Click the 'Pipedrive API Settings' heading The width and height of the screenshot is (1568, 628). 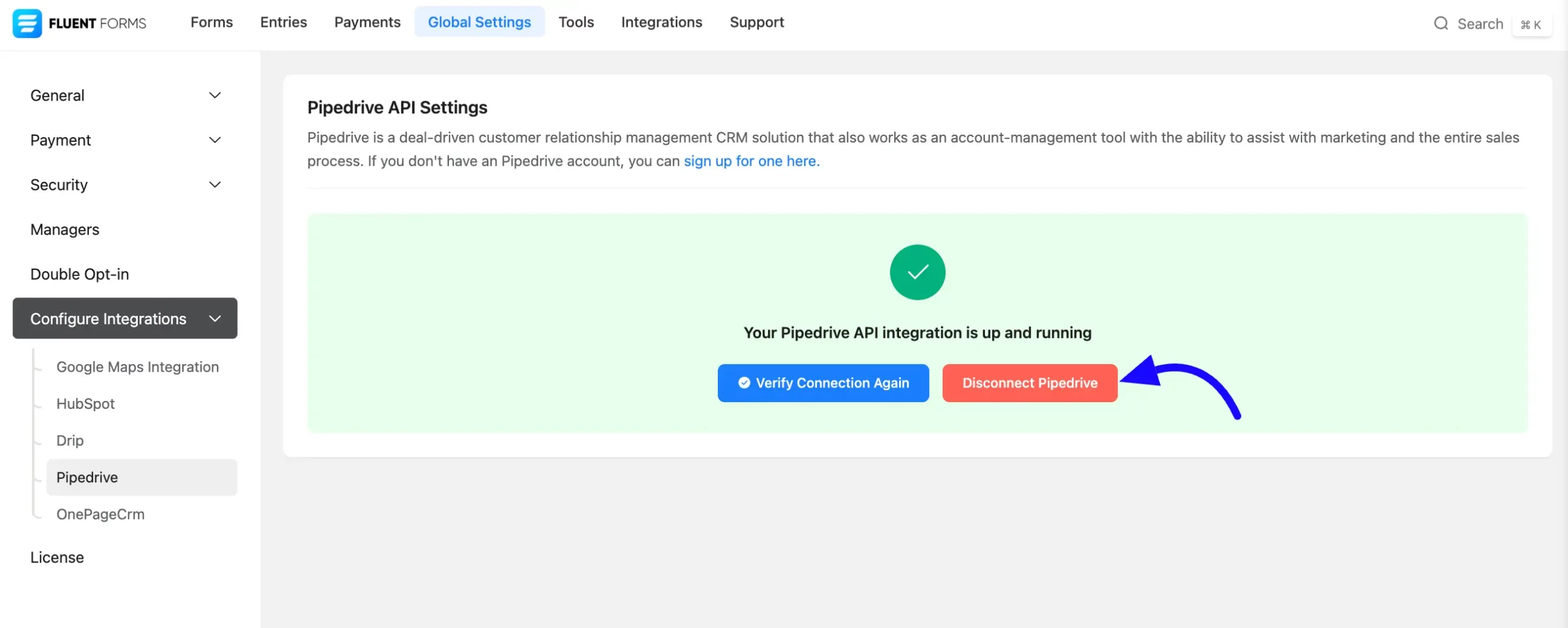click(x=398, y=107)
